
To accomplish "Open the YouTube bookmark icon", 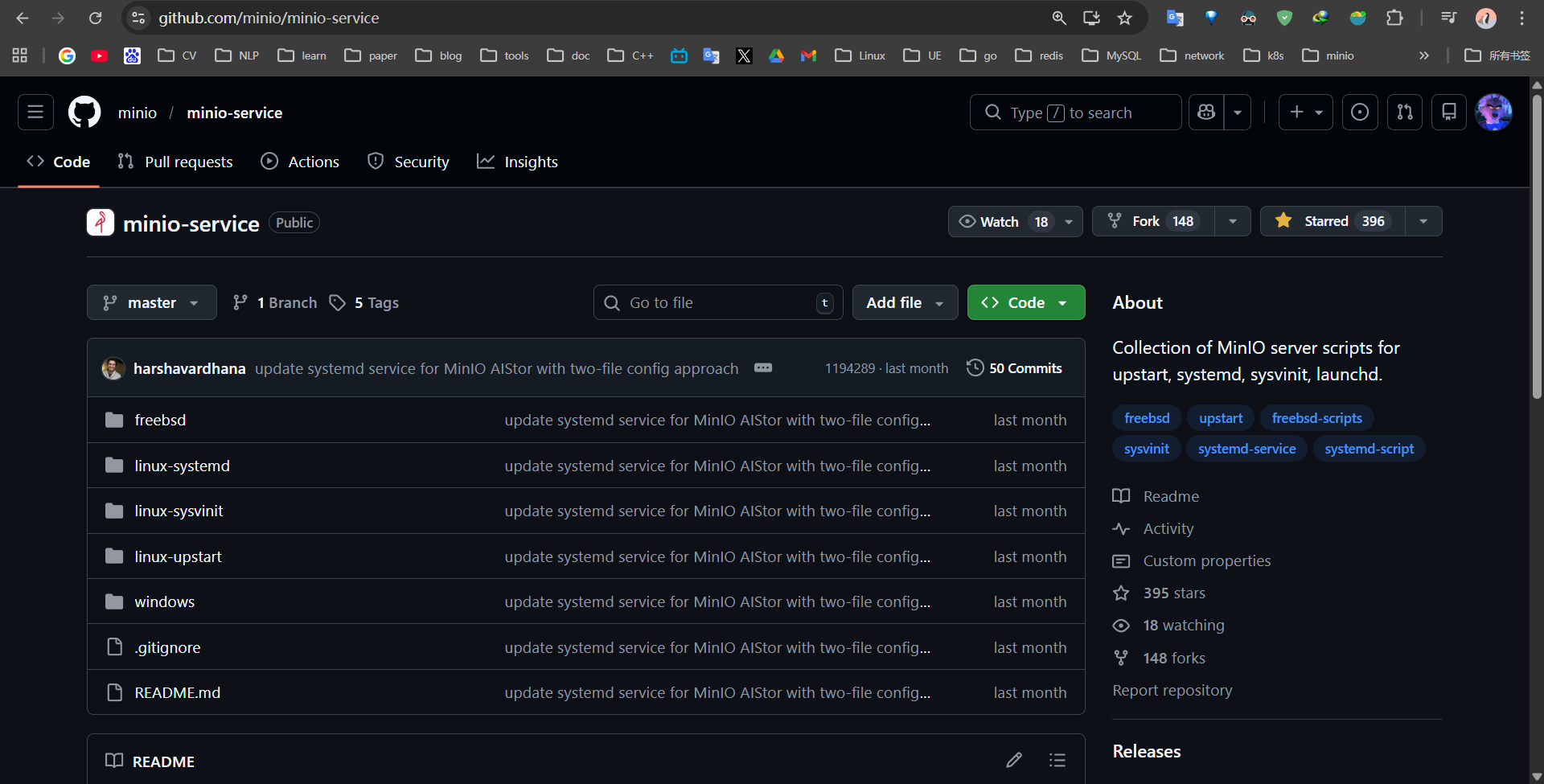I will coord(100,55).
